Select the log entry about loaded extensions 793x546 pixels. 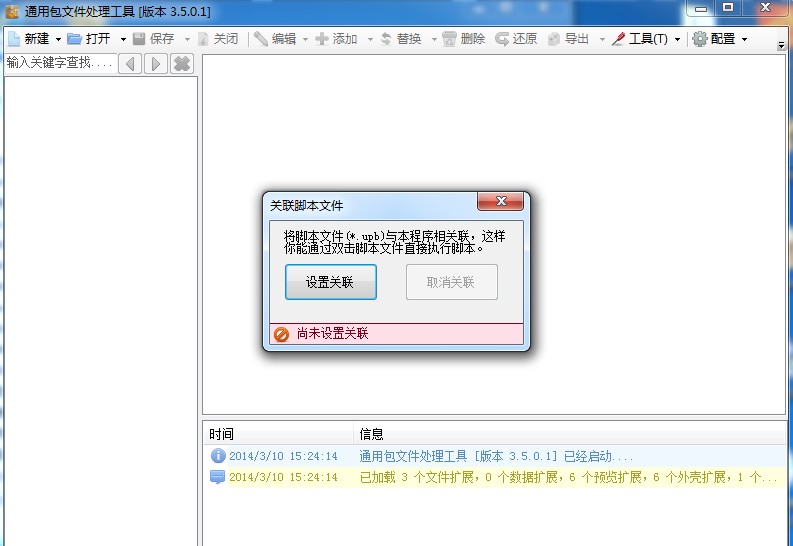tap(500, 477)
